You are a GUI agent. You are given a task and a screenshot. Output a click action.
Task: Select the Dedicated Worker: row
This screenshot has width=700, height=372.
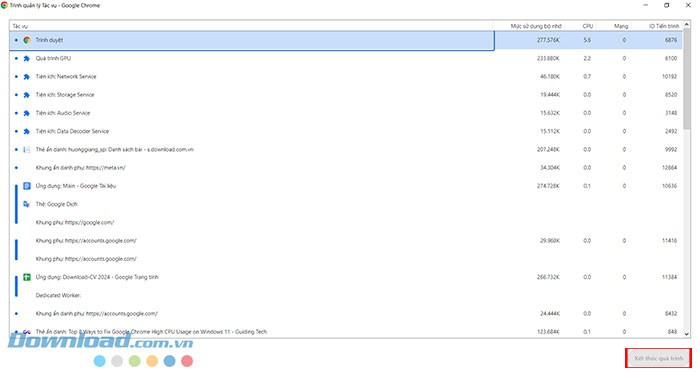point(346,295)
